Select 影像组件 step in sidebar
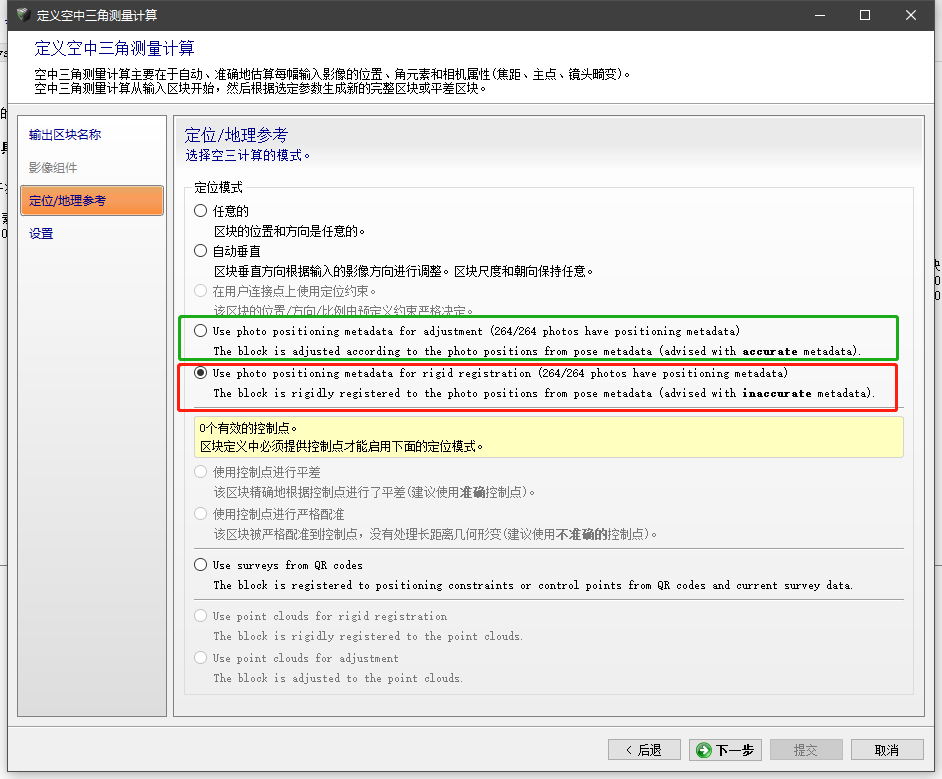This screenshot has height=779, width=942. tap(53, 168)
